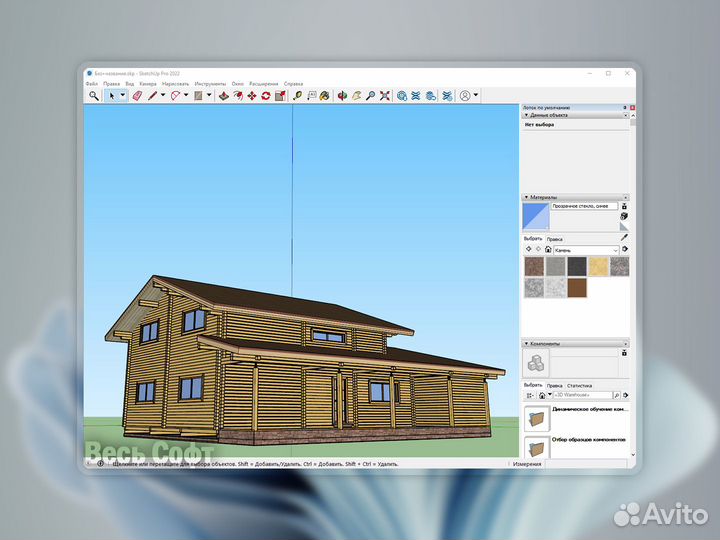The width and height of the screenshot is (720, 540).
Task: Open the Arc tool dropdown arrow
Action: 186,96
